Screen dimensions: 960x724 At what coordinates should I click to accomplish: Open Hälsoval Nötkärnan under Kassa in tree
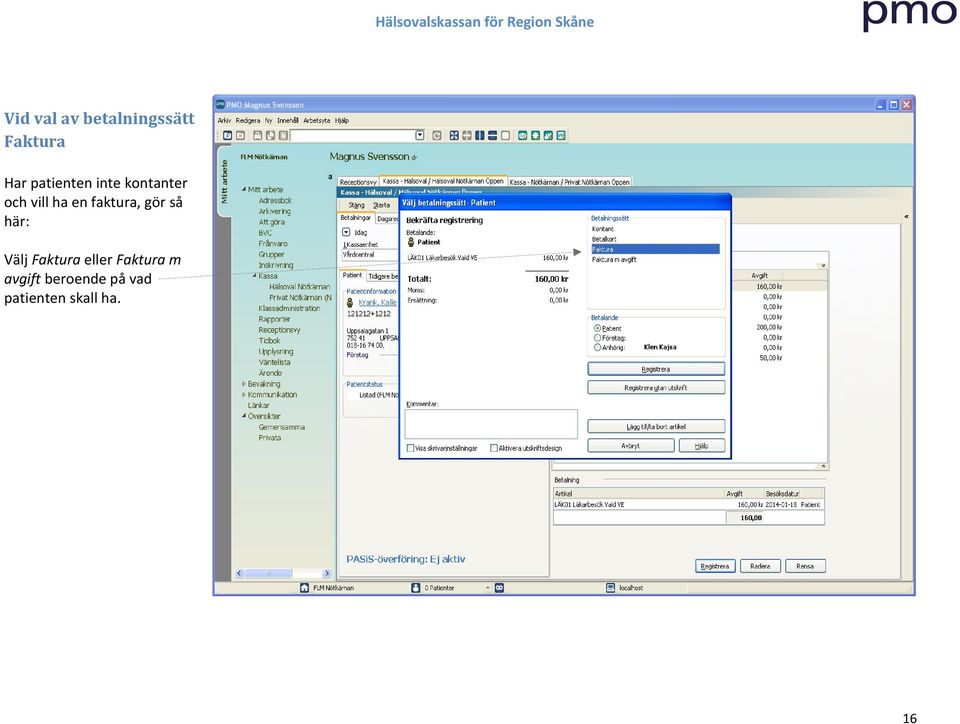299,286
